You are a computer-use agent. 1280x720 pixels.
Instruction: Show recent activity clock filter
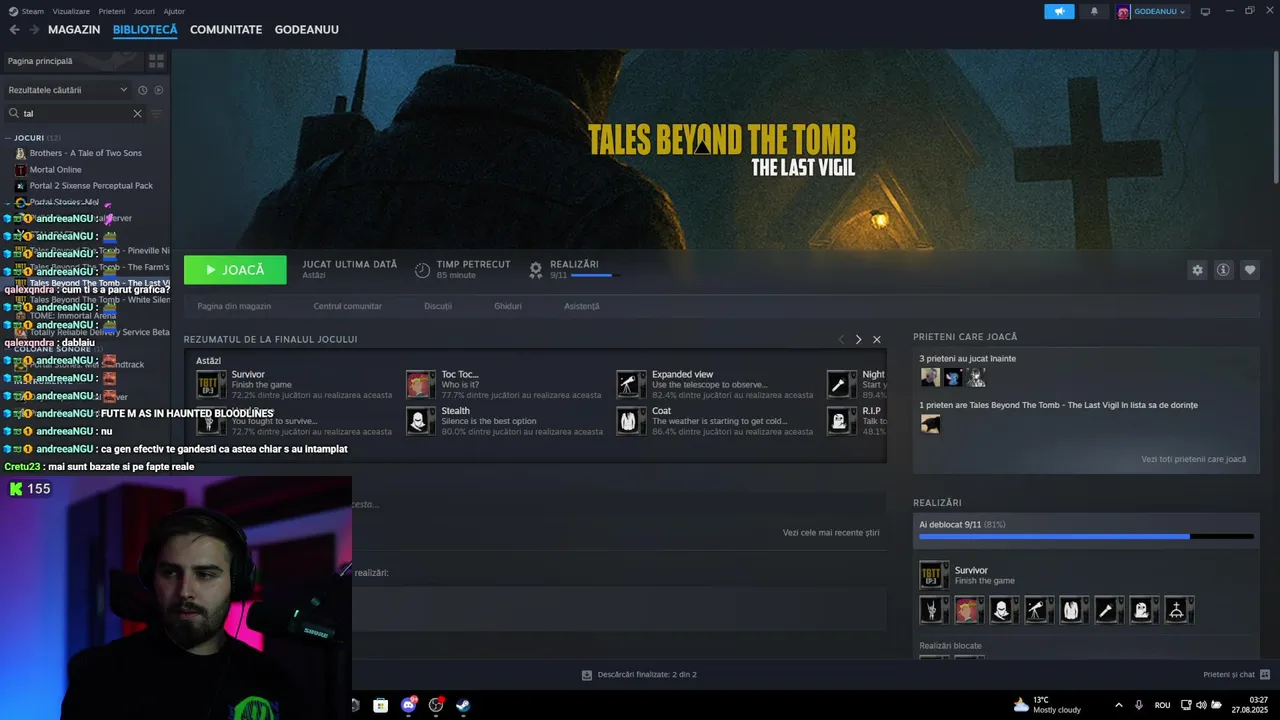point(142,90)
